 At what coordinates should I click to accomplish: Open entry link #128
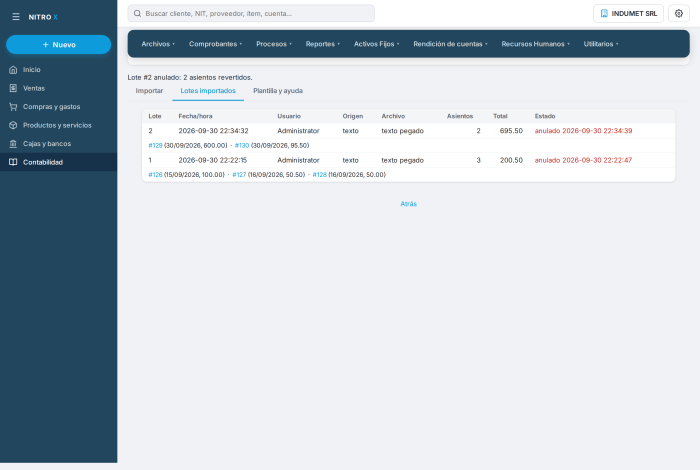point(320,175)
